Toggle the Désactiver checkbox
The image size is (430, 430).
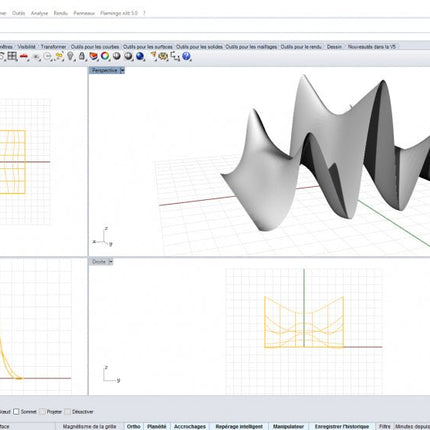[68, 412]
